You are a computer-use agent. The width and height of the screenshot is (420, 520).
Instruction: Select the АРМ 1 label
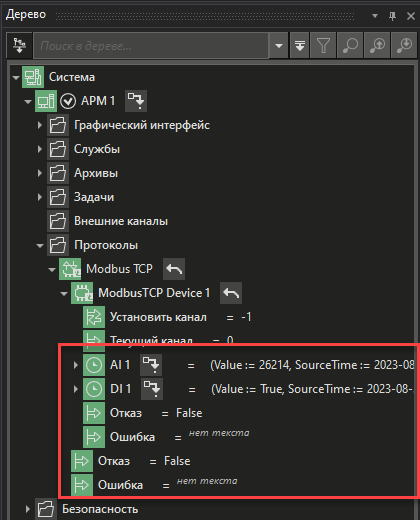(x=98, y=101)
